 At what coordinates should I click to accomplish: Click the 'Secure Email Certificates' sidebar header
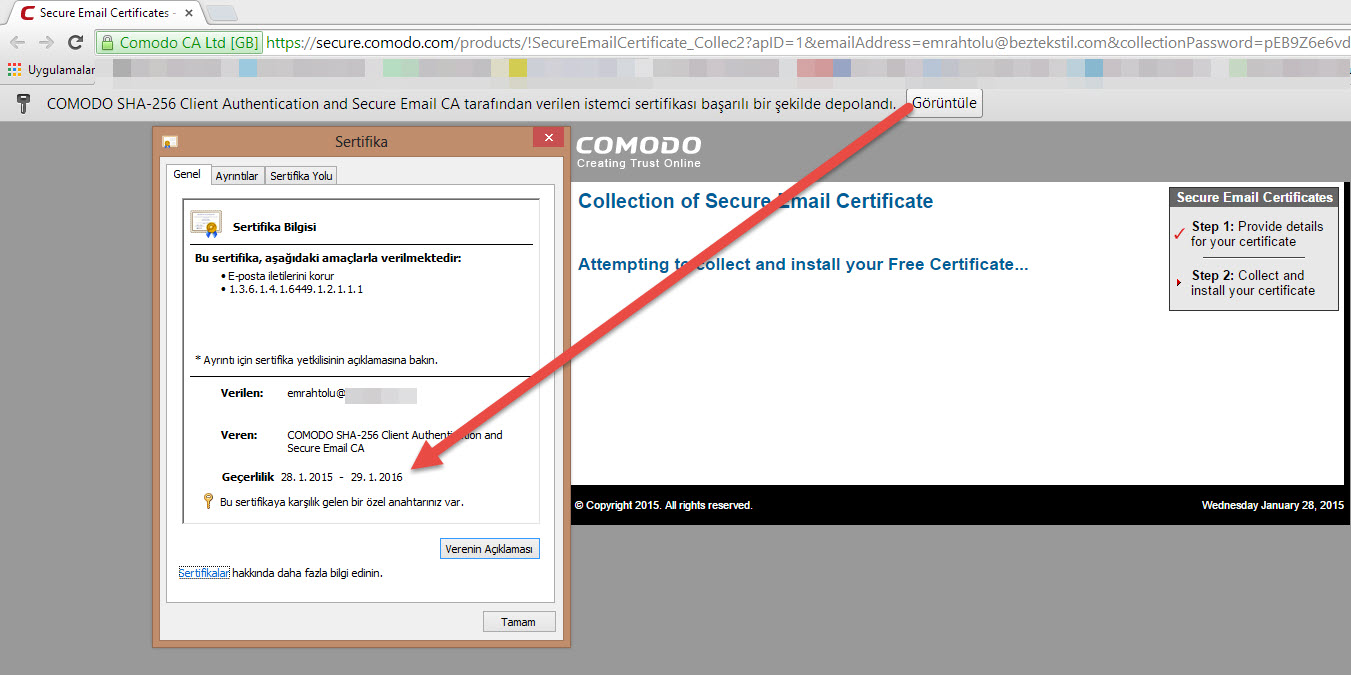pyautogui.click(x=1254, y=198)
